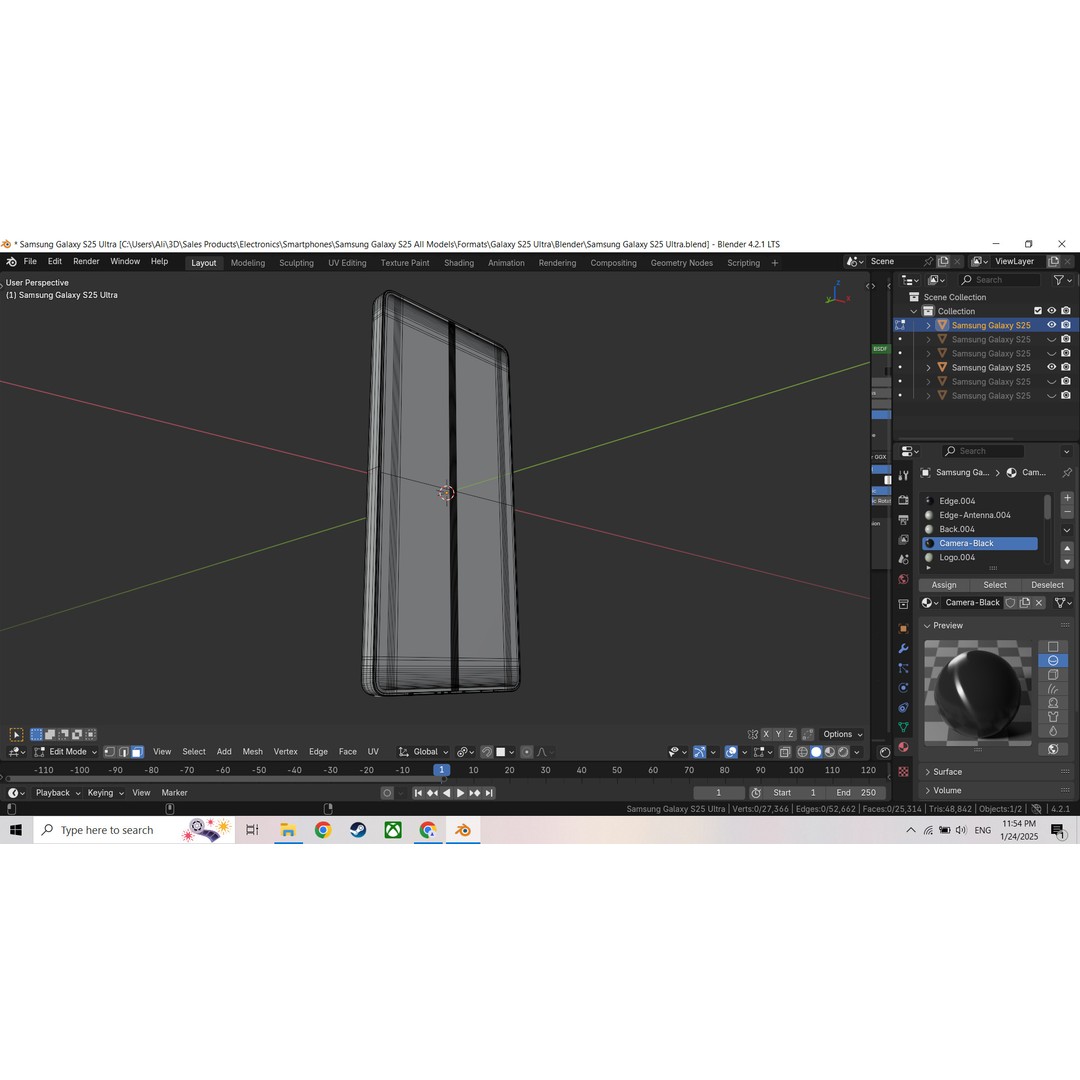Click the material Select button

pyautogui.click(x=995, y=585)
